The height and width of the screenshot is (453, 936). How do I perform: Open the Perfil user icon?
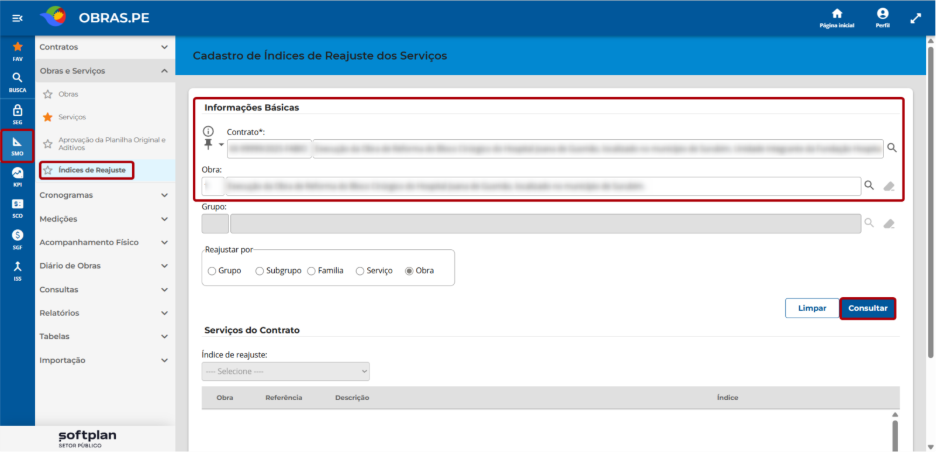(882, 18)
